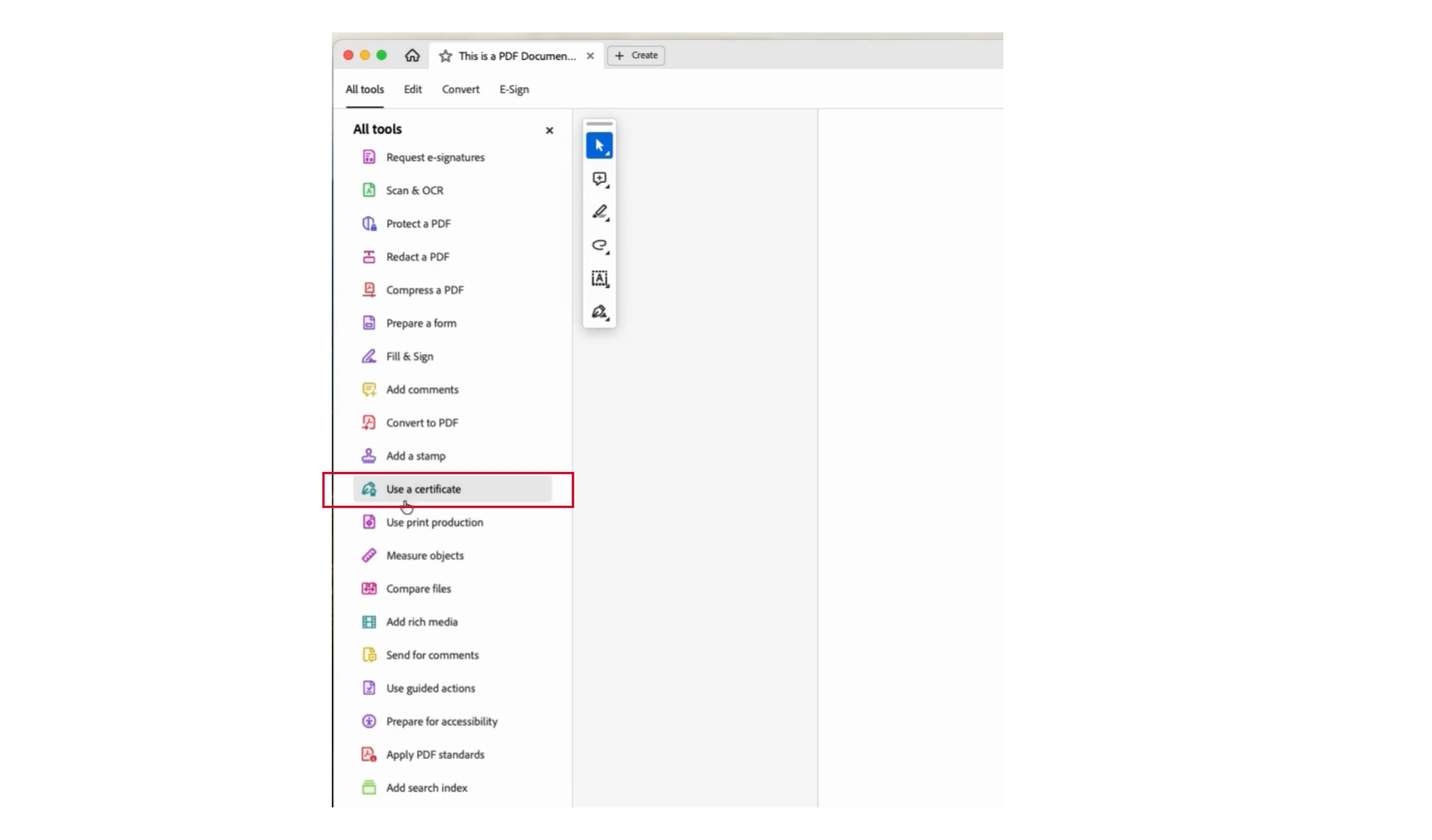This screenshot has height=840, width=1432.
Task: Open 'Scan & OCR' text label
Action: tap(415, 190)
